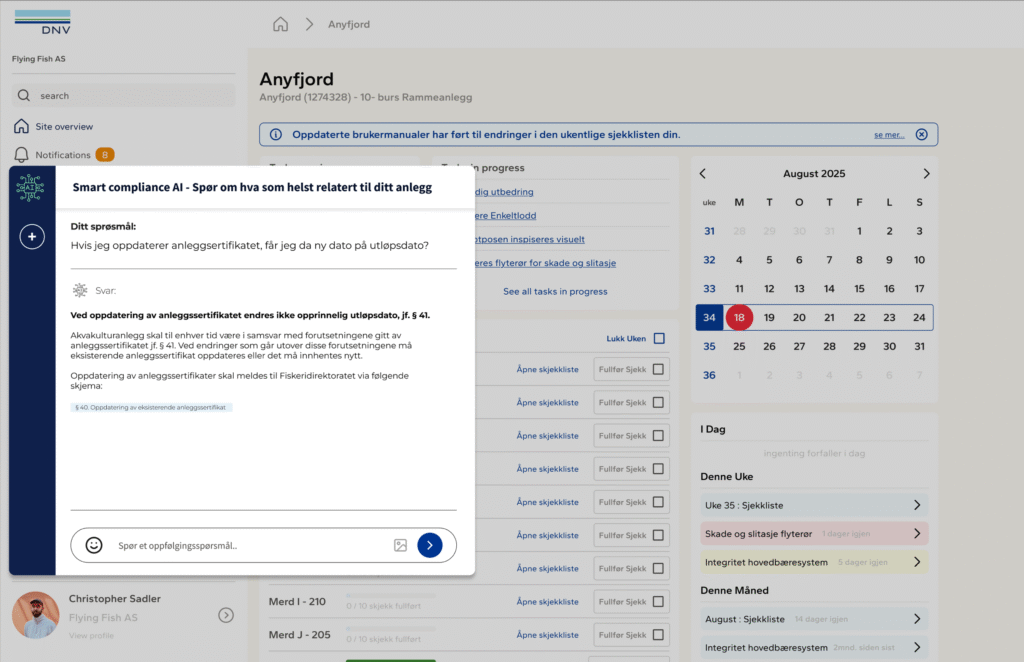Attach image via picture icon in chat
The width and height of the screenshot is (1024, 662).
(x=400, y=545)
